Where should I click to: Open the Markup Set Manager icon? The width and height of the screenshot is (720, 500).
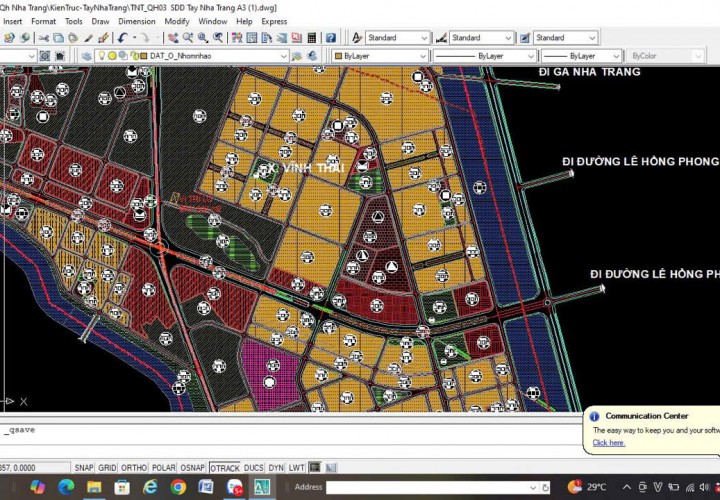coord(296,38)
